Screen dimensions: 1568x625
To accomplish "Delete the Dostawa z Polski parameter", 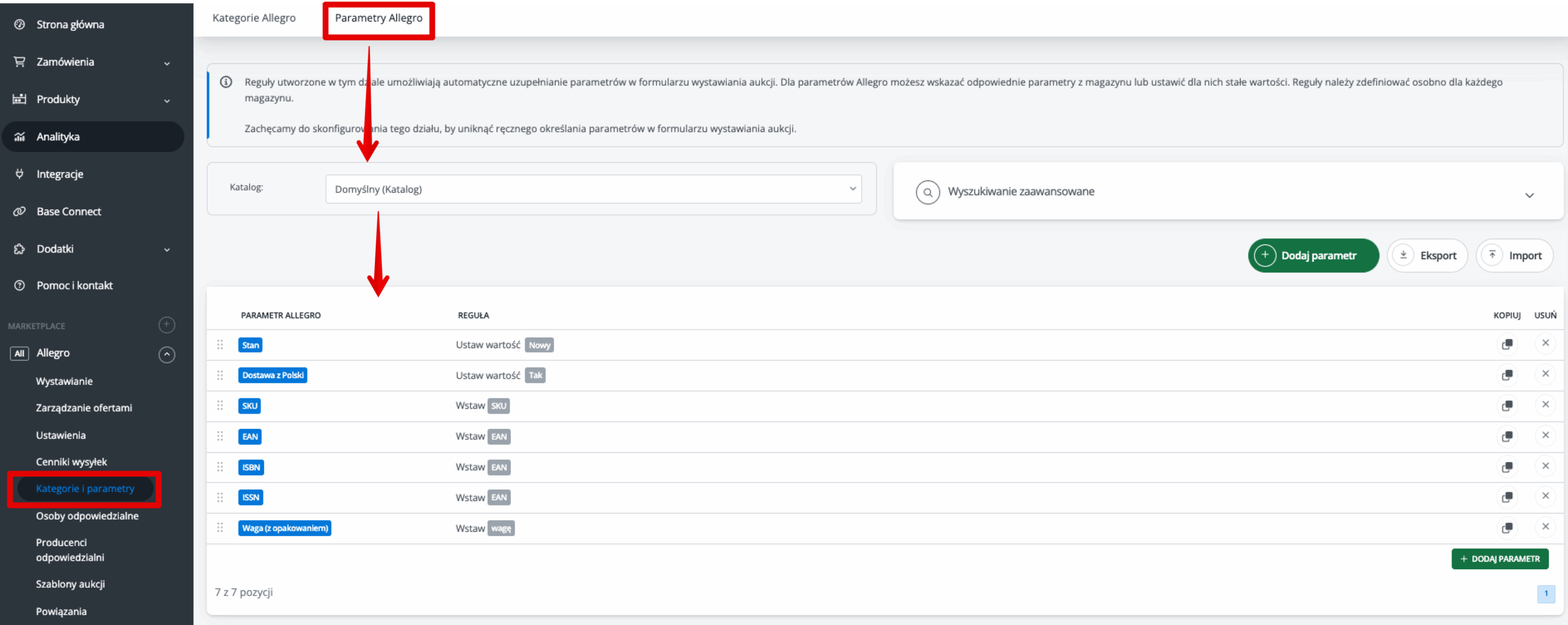I will pyautogui.click(x=1545, y=374).
